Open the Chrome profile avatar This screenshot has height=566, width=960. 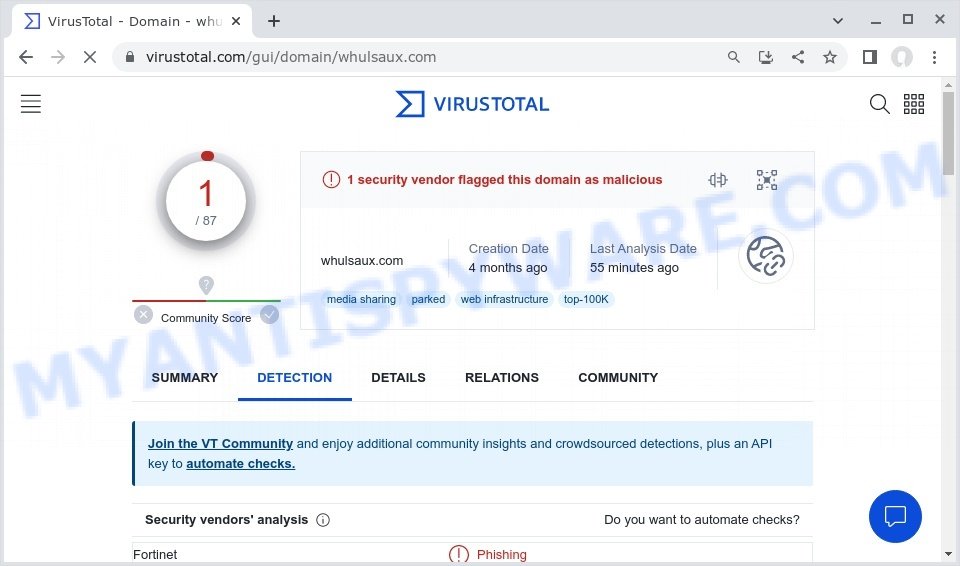click(x=901, y=57)
